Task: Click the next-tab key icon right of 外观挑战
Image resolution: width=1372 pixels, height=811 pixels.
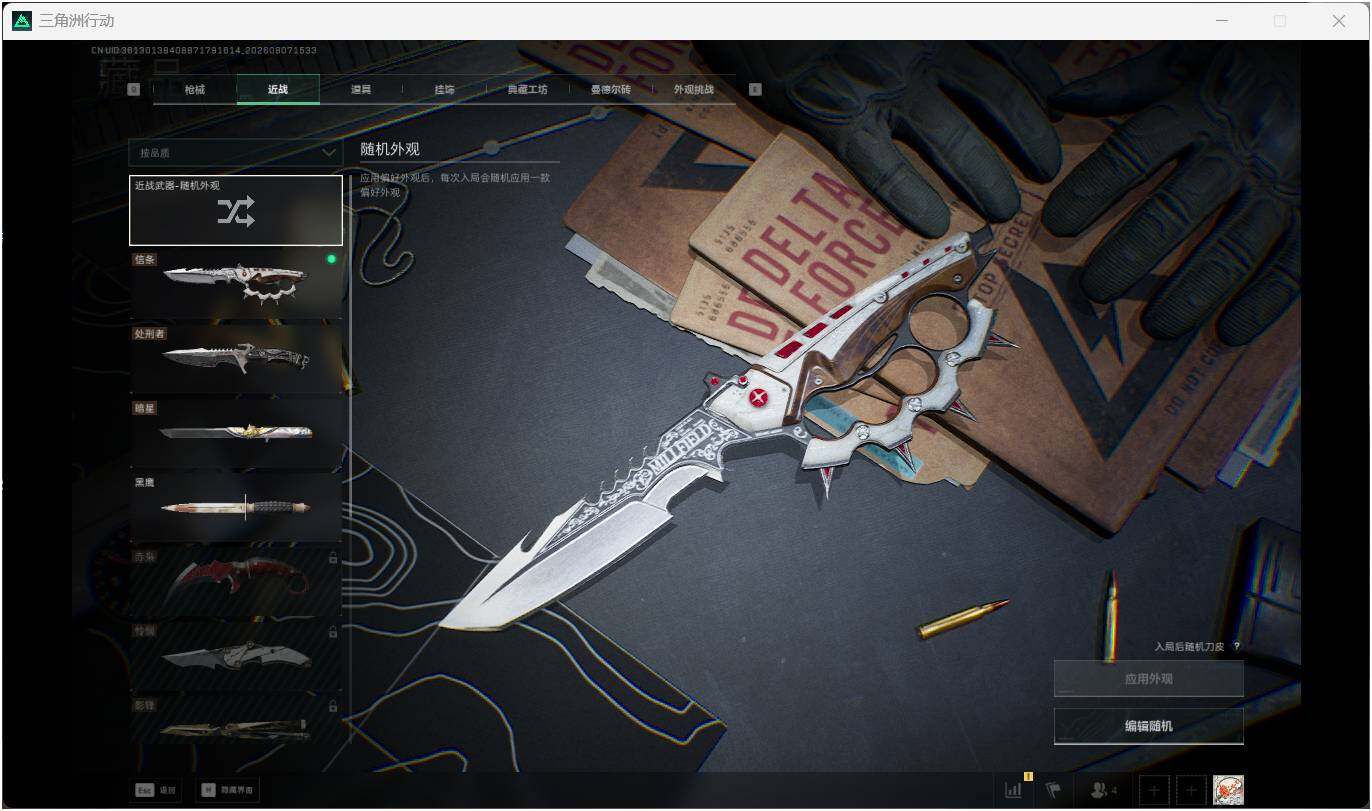Action: [x=755, y=89]
